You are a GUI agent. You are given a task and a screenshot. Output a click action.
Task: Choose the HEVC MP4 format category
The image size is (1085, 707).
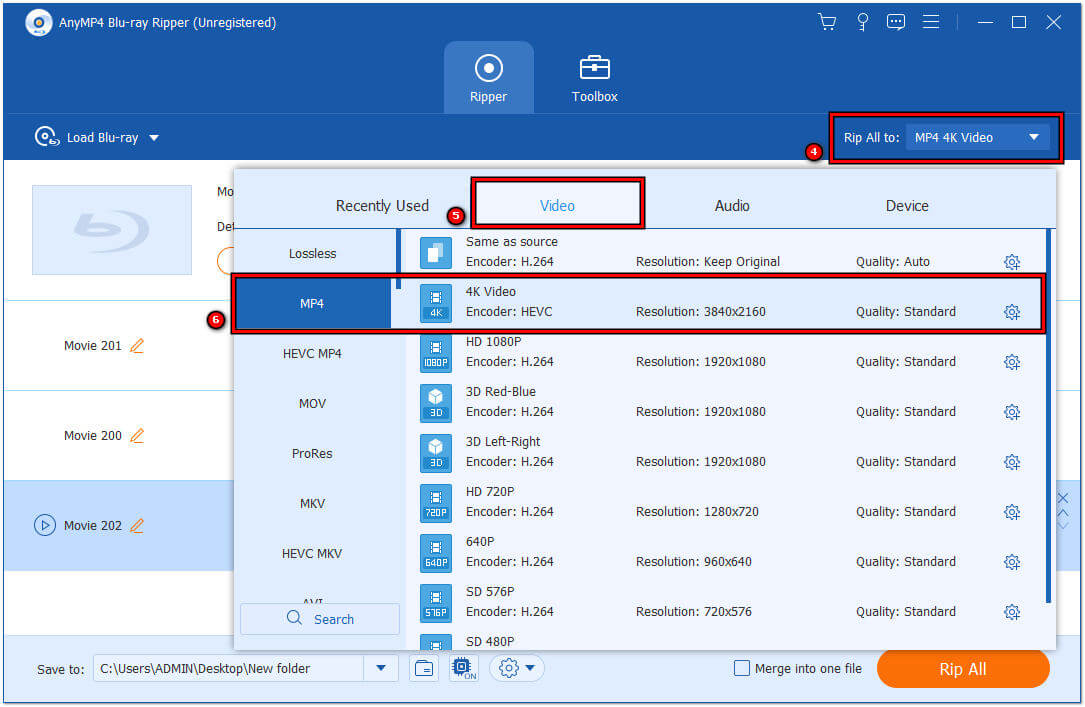[313, 354]
